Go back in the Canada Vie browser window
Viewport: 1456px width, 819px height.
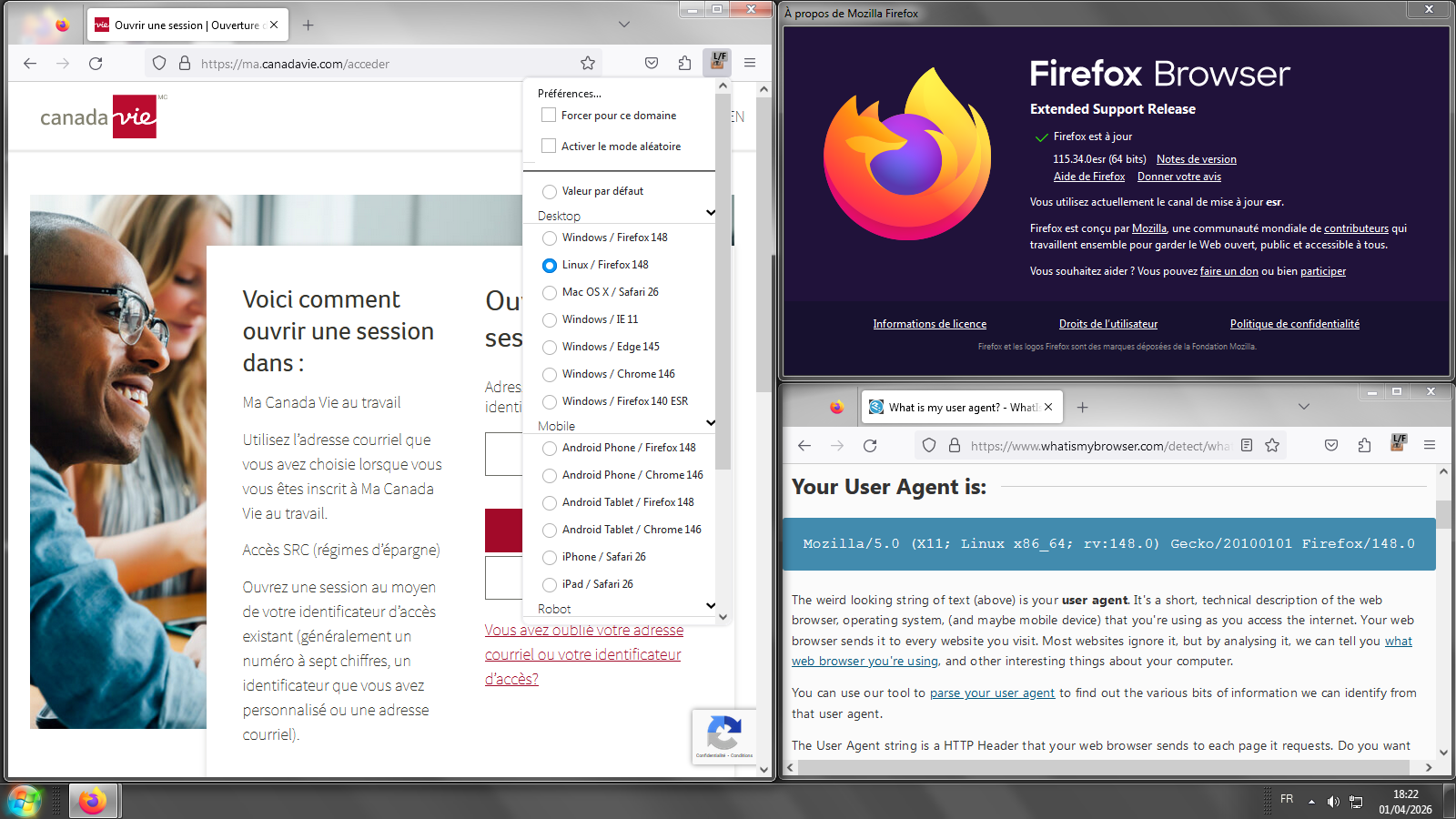30,63
